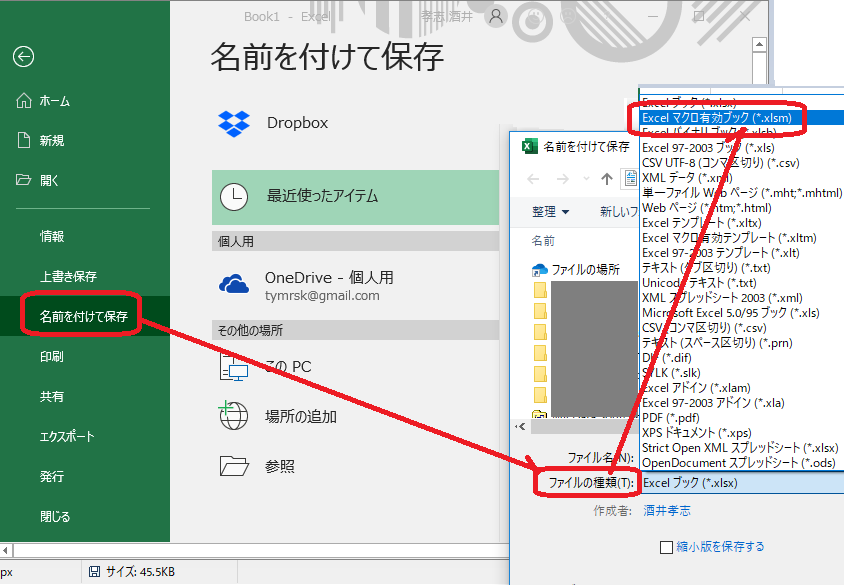Select PDF (*.pdf) file type
The width and height of the screenshot is (844, 586).
pyautogui.click(x=743, y=418)
